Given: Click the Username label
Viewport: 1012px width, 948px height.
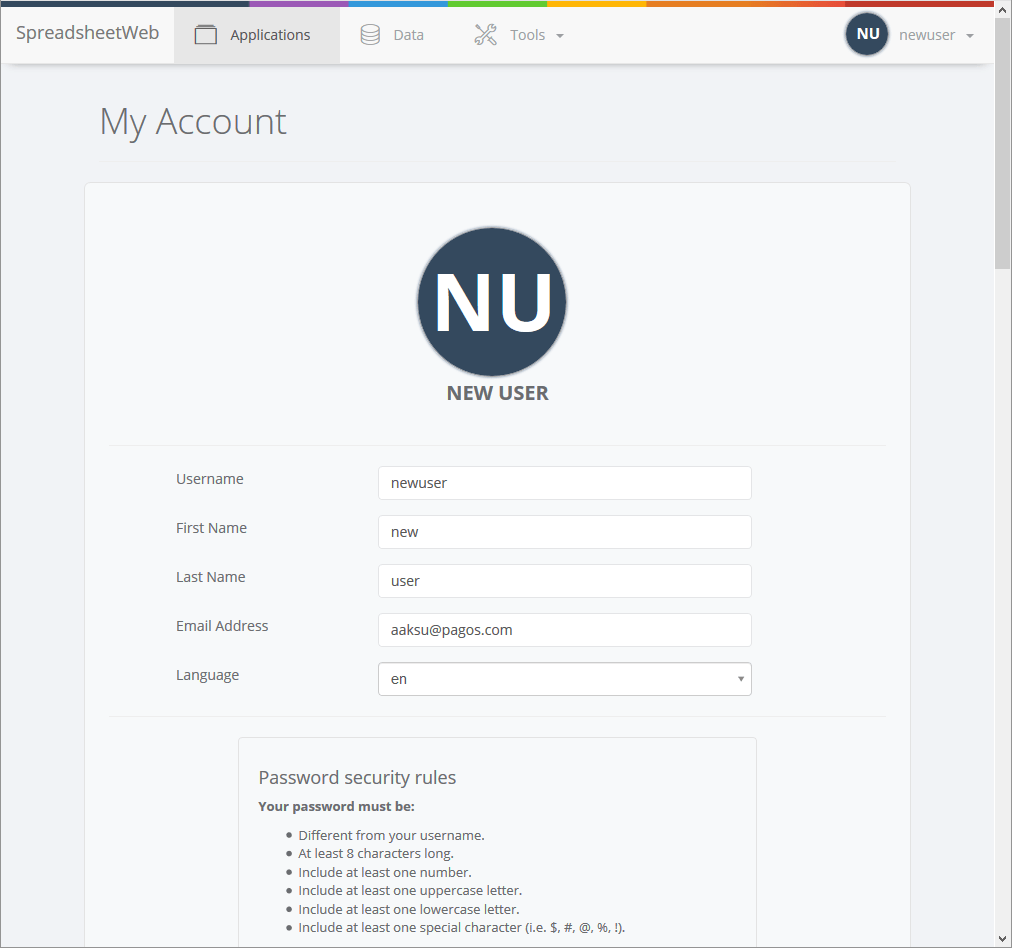Looking at the screenshot, I should [210, 479].
